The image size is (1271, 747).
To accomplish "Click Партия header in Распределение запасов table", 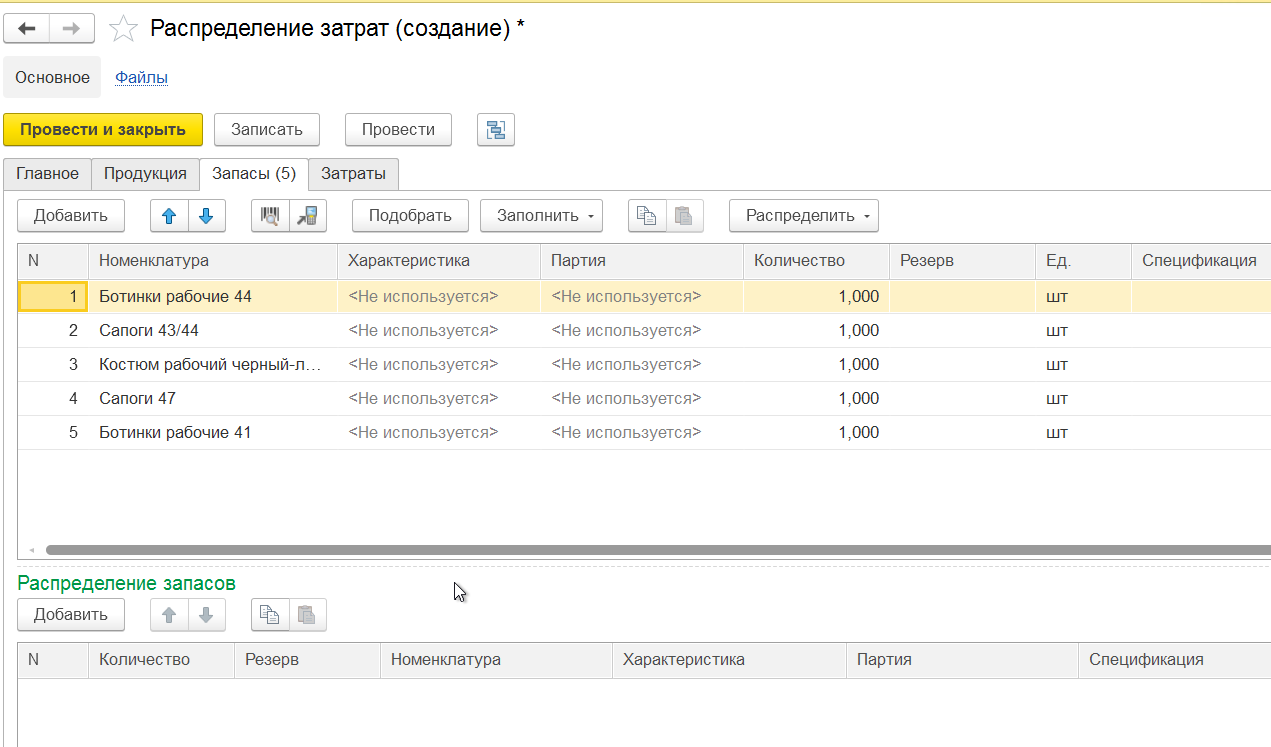I will point(962,660).
